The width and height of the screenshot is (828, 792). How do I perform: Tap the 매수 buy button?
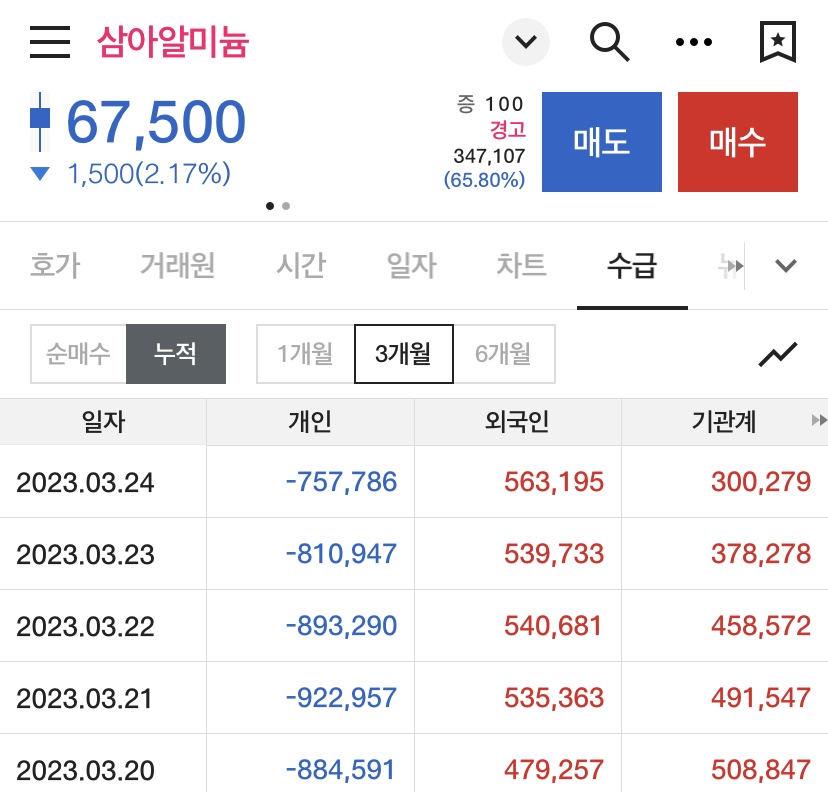pos(738,142)
